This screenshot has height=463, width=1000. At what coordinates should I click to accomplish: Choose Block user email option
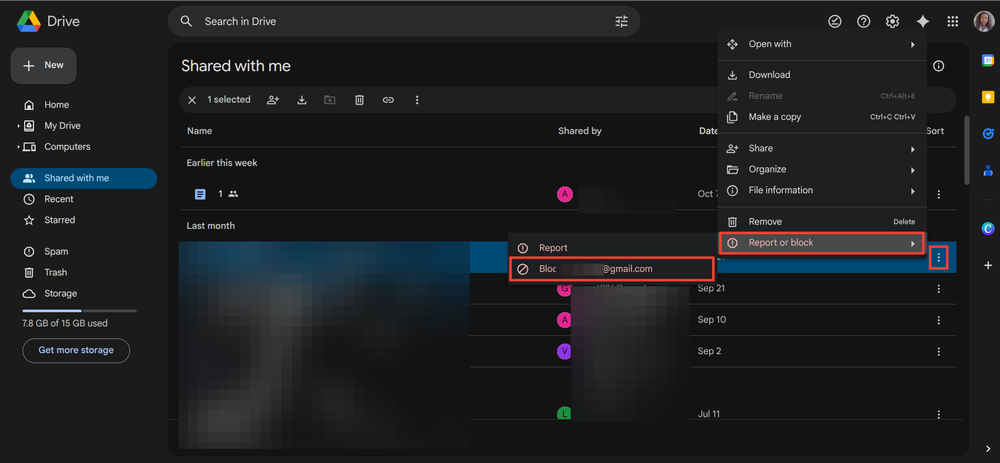(611, 269)
